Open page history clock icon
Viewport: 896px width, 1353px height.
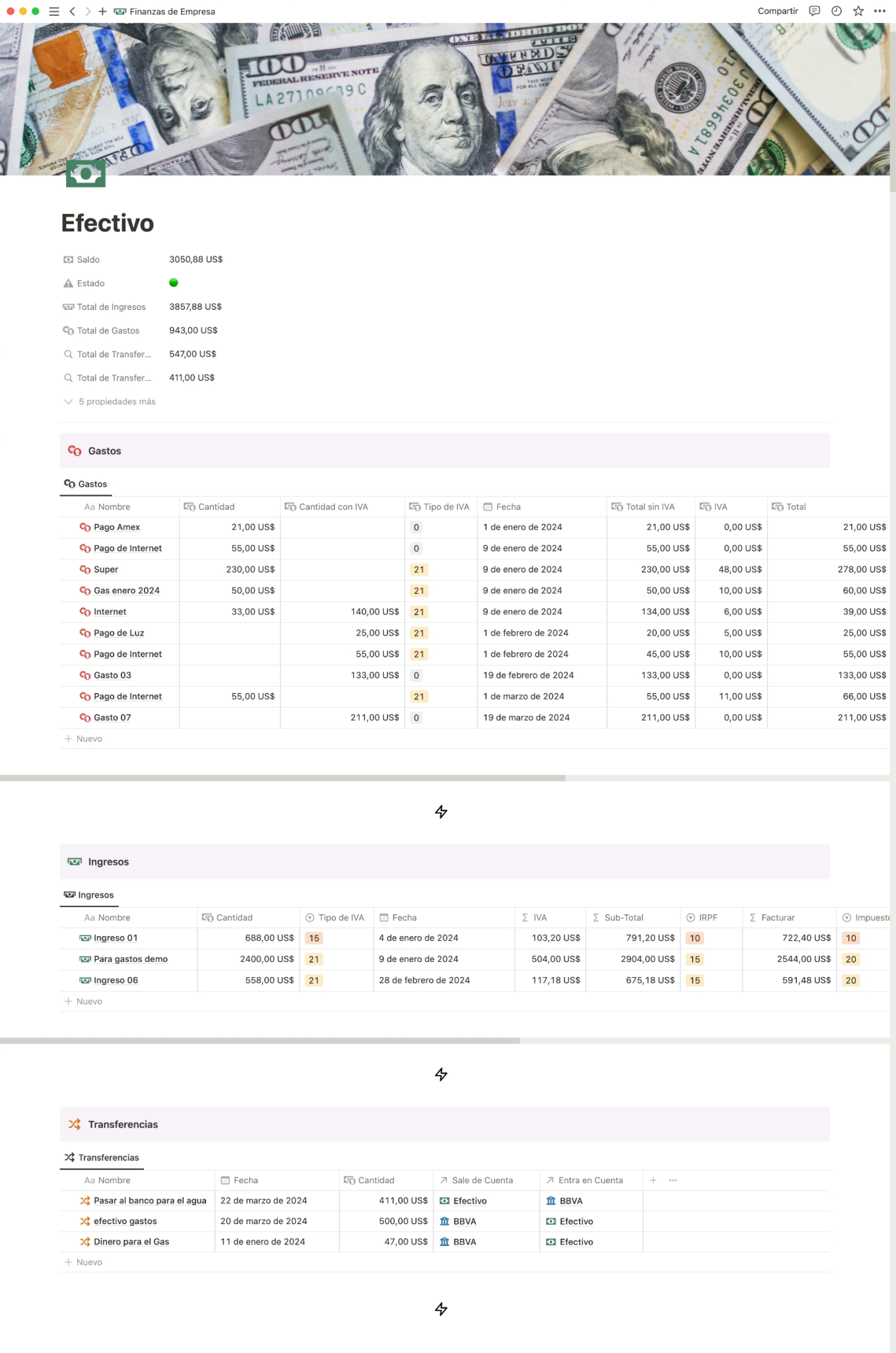pyautogui.click(x=836, y=11)
